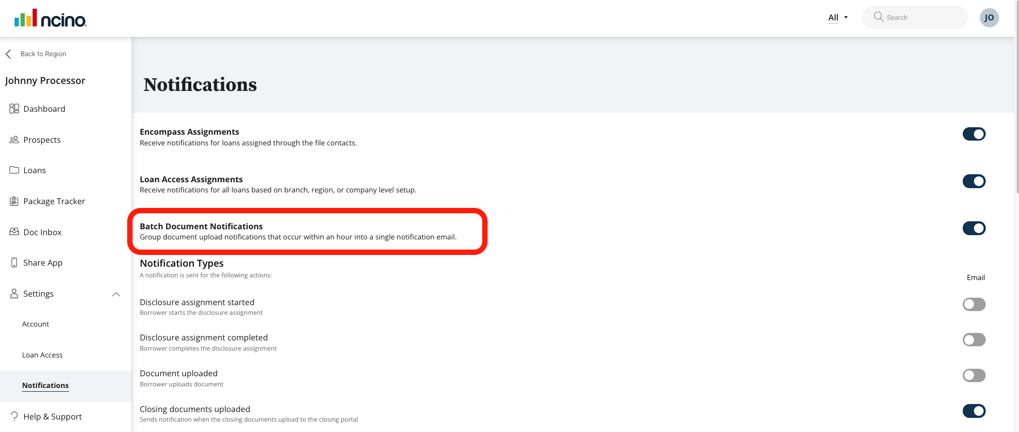Click the Share App phone icon
The image size is (1019, 432).
click(x=14, y=263)
